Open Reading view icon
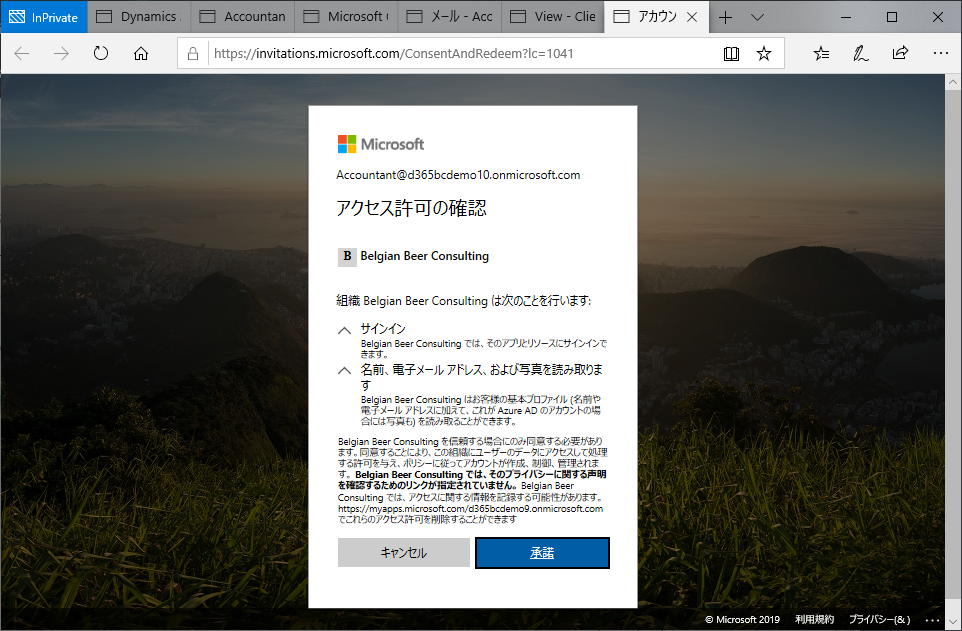 point(731,54)
